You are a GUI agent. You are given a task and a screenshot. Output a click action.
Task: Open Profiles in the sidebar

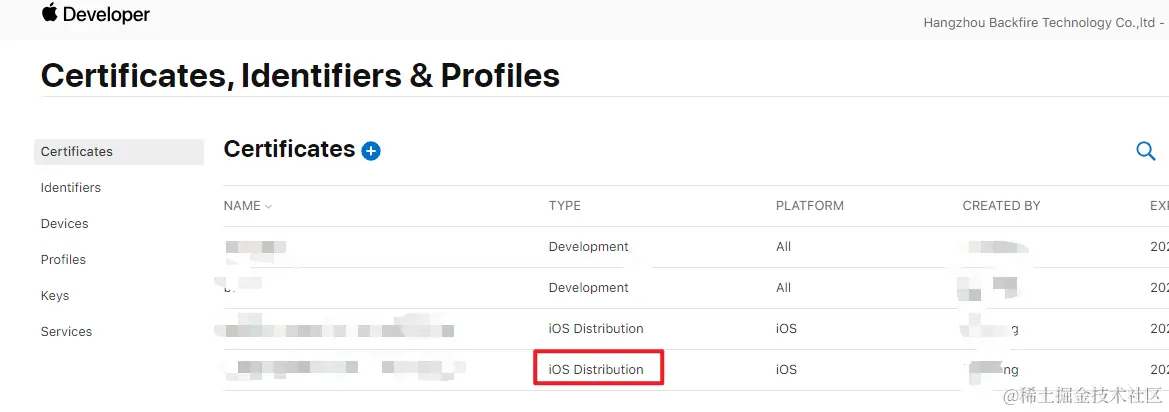(63, 259)
